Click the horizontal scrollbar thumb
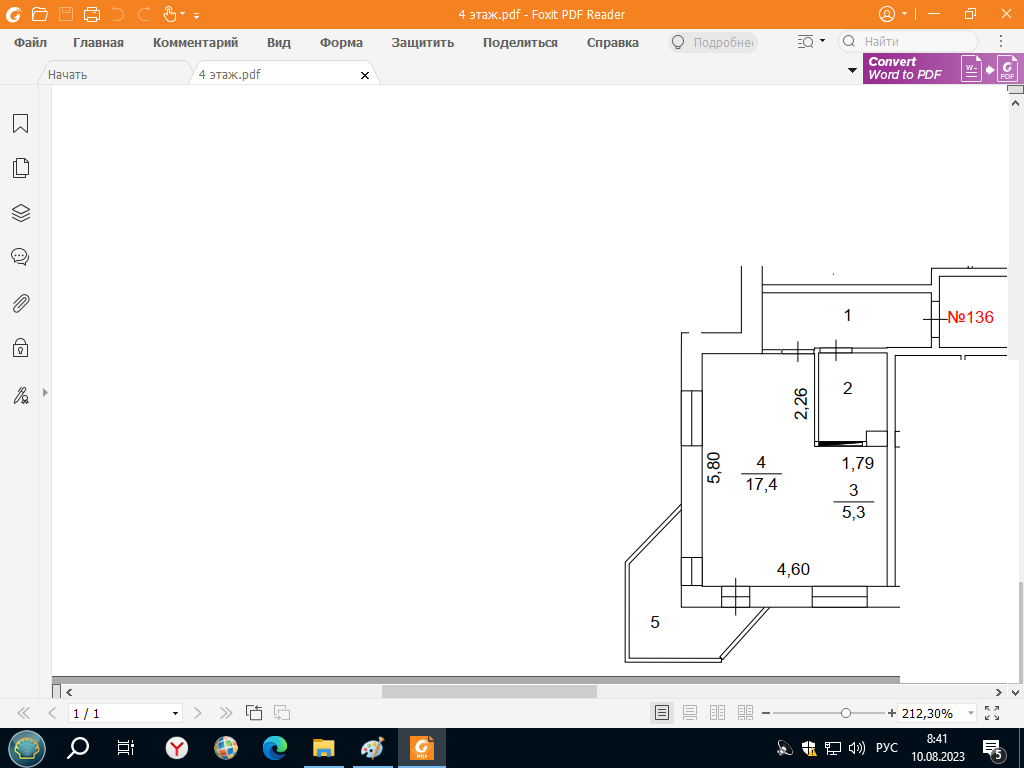The image size is (1024, 768). pyautogui.click(x=489, y=692)
